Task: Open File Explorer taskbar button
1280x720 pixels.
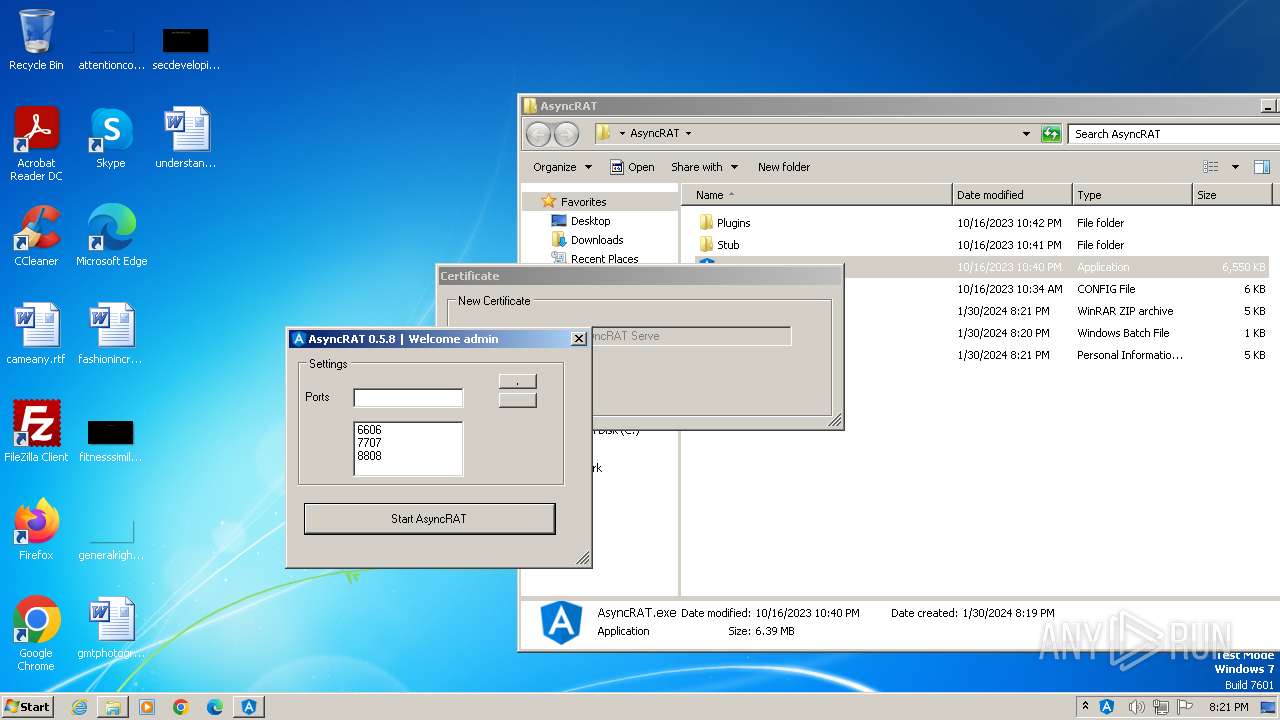Action: pyautogui.click(x=113, y=707)
